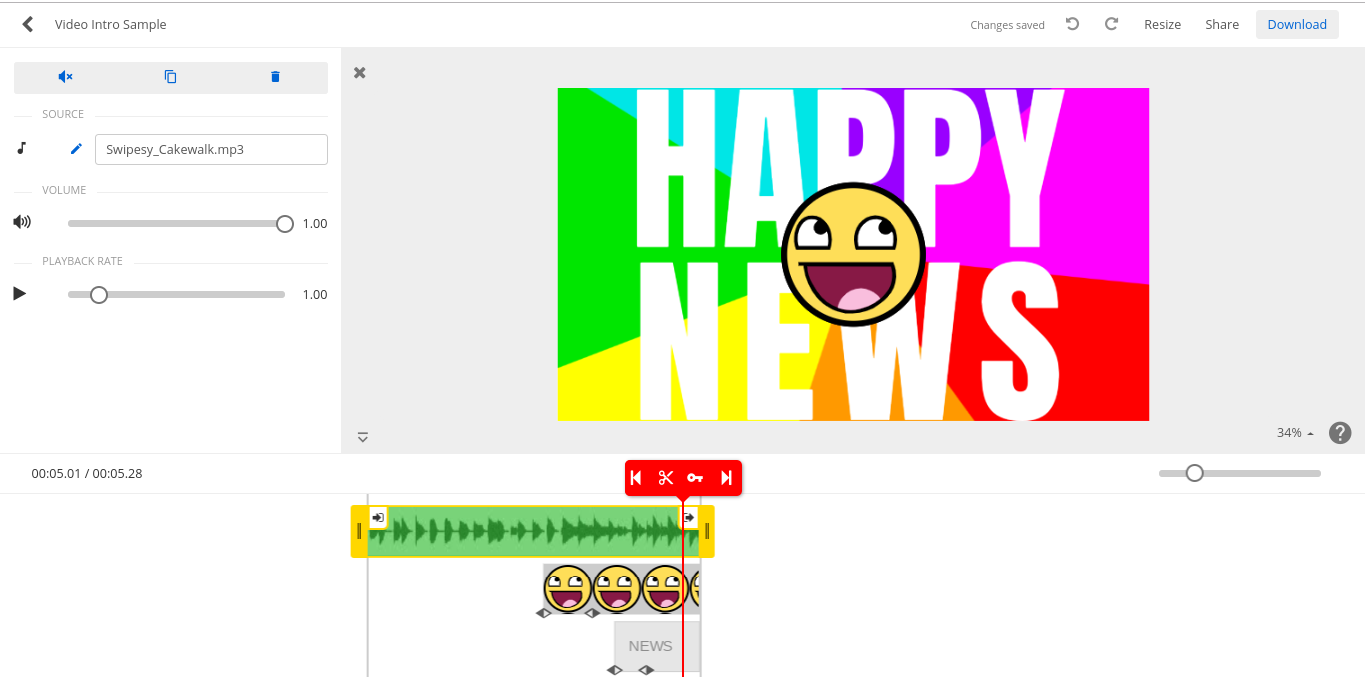
Task: Go back using the arrow beside Video Intro Sample
Action: pos(28,24)
